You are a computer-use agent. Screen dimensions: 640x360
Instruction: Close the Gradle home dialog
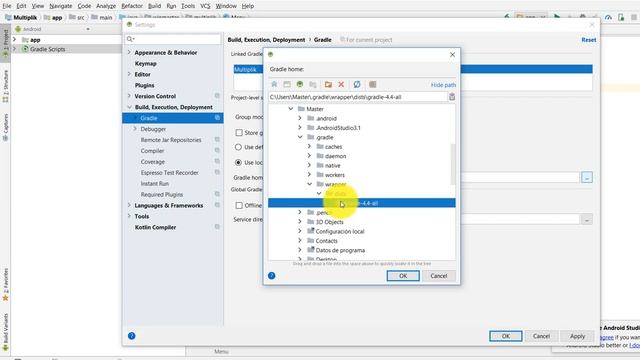452,55
